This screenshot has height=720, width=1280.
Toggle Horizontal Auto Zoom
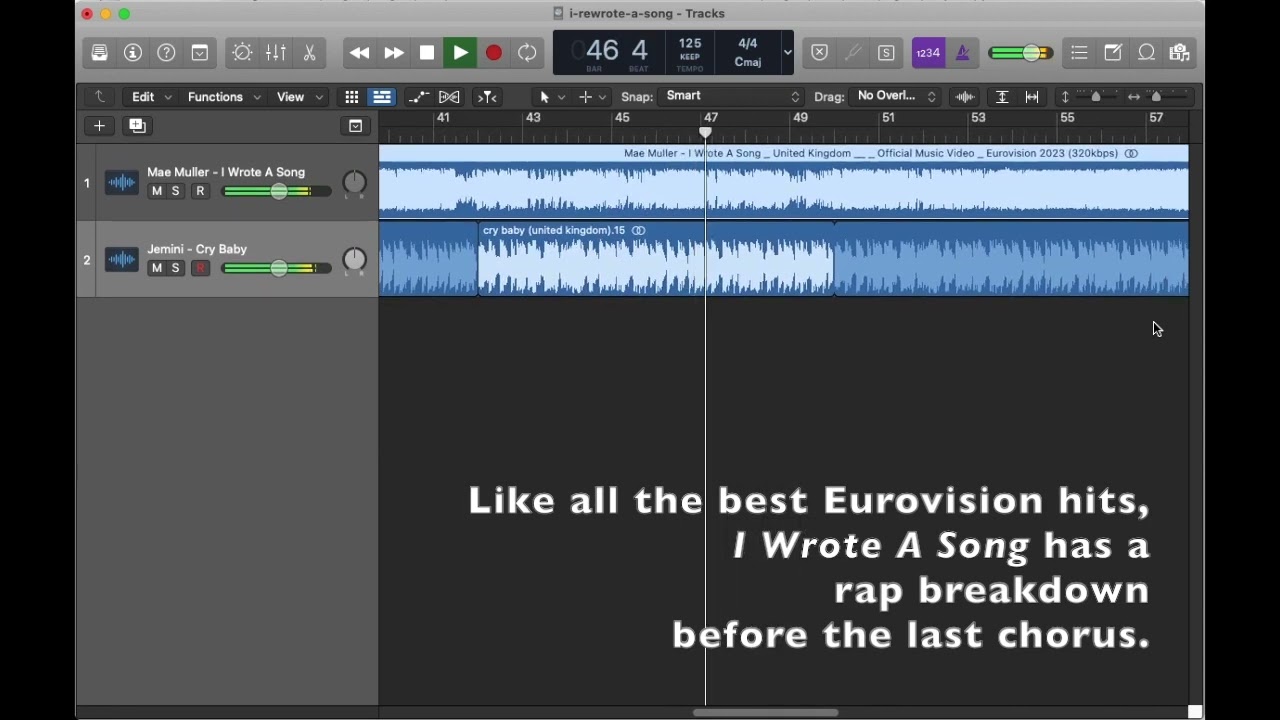coord(1033,97)
